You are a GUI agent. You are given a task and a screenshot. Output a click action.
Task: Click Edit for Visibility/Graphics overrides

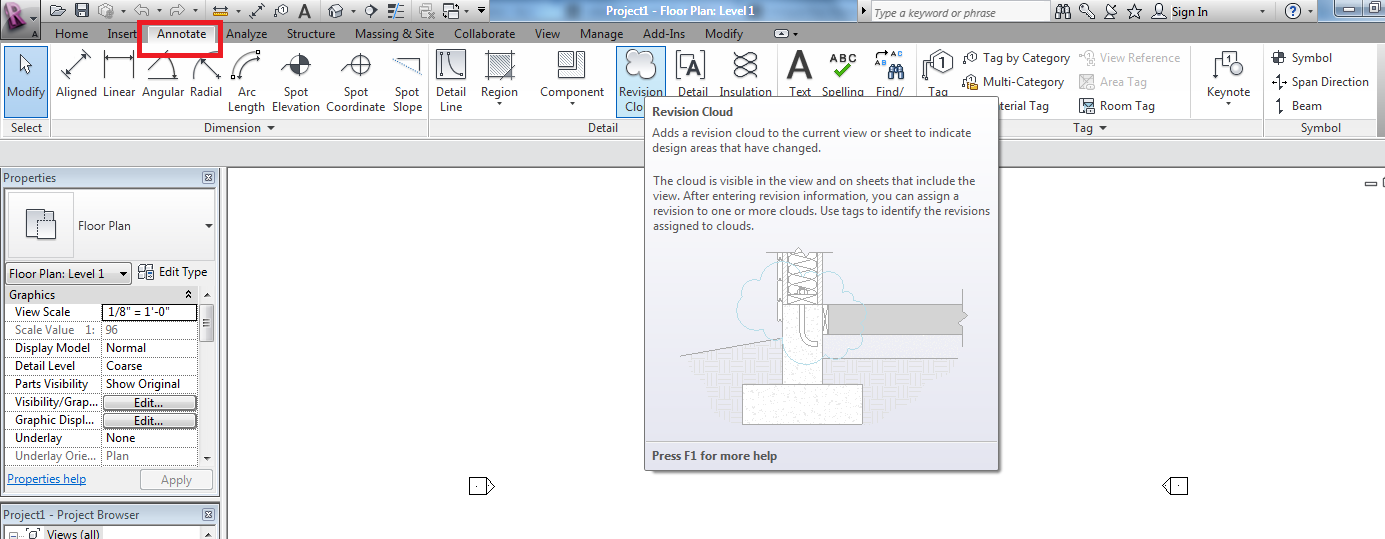(149, 402)
